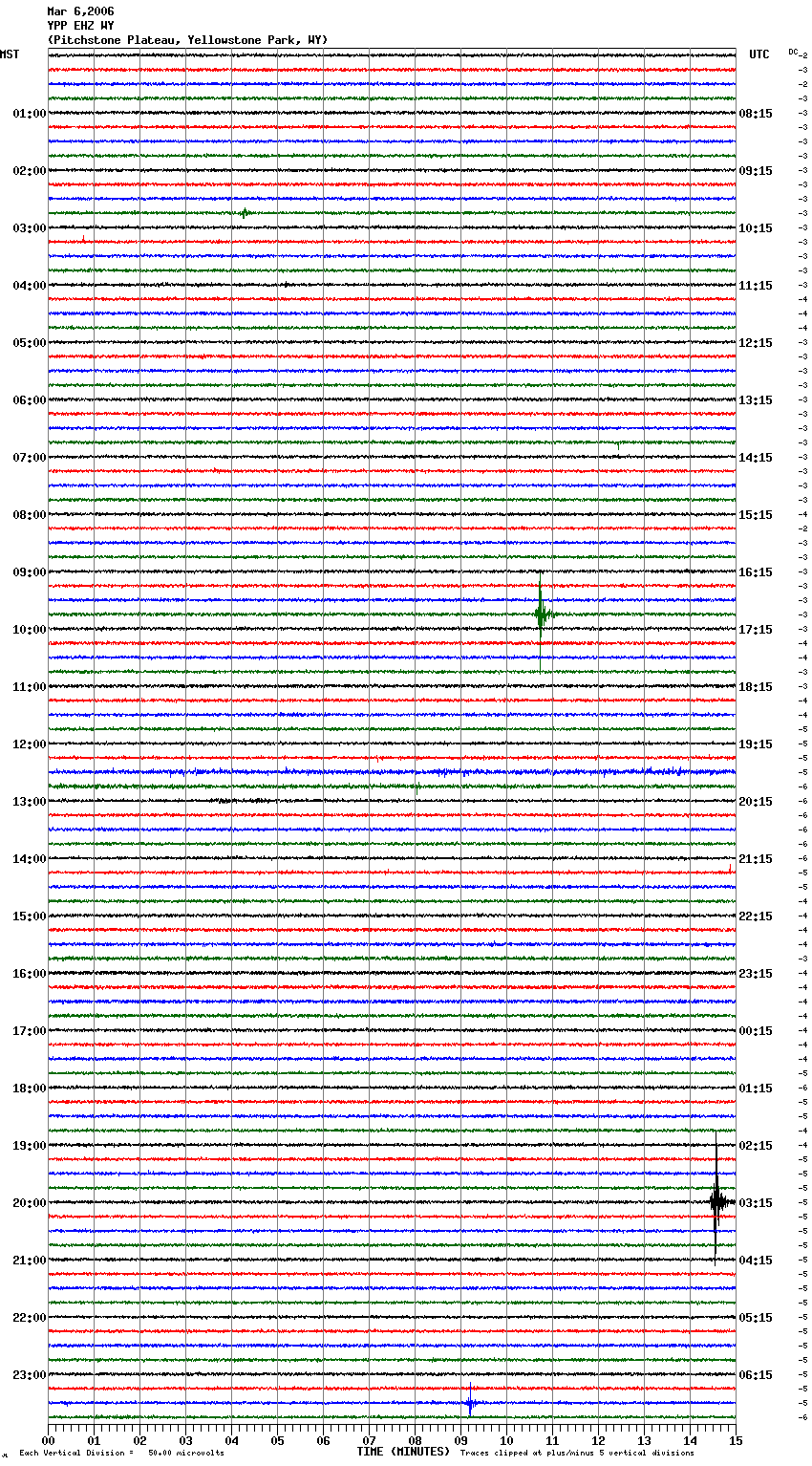Click the 'Each Vertical Division = 50.00 microvolts' note
This screenshot has width=812, height=1466.
coord(121,1453)
